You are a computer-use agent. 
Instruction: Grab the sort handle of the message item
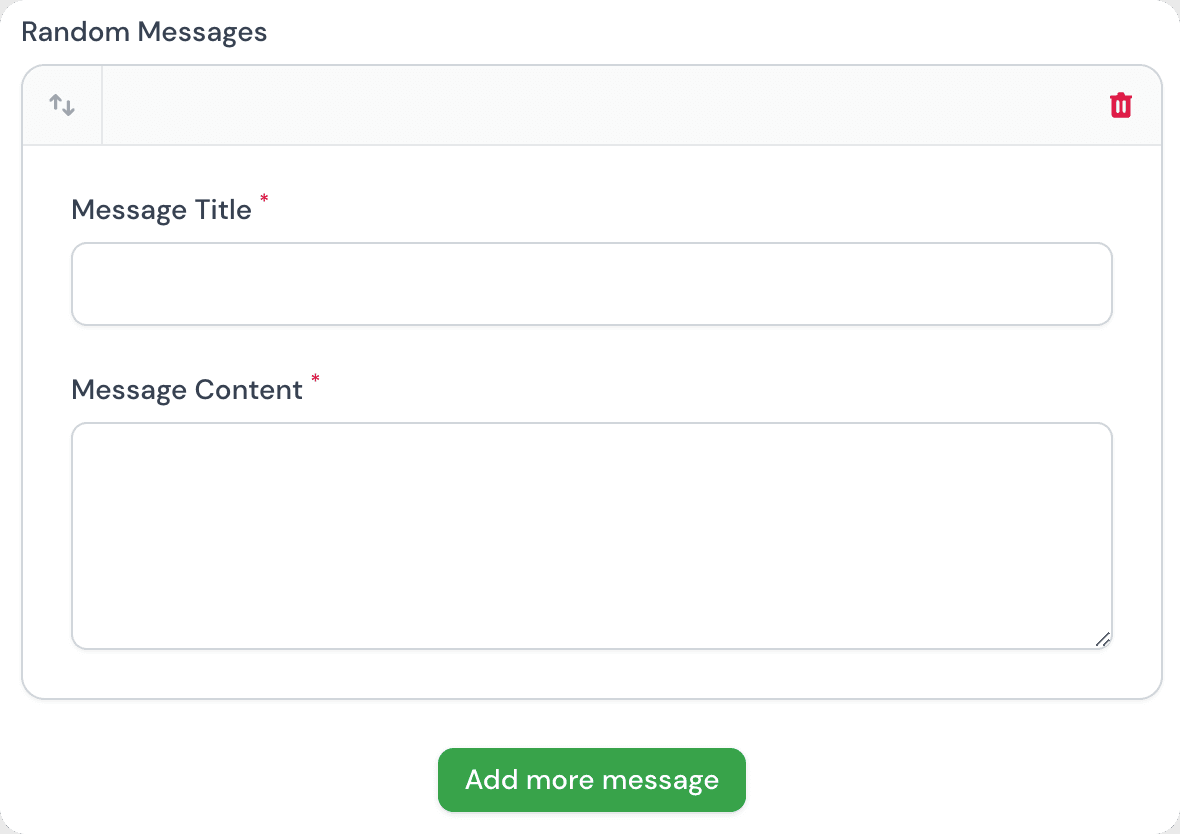pos(62,105)
